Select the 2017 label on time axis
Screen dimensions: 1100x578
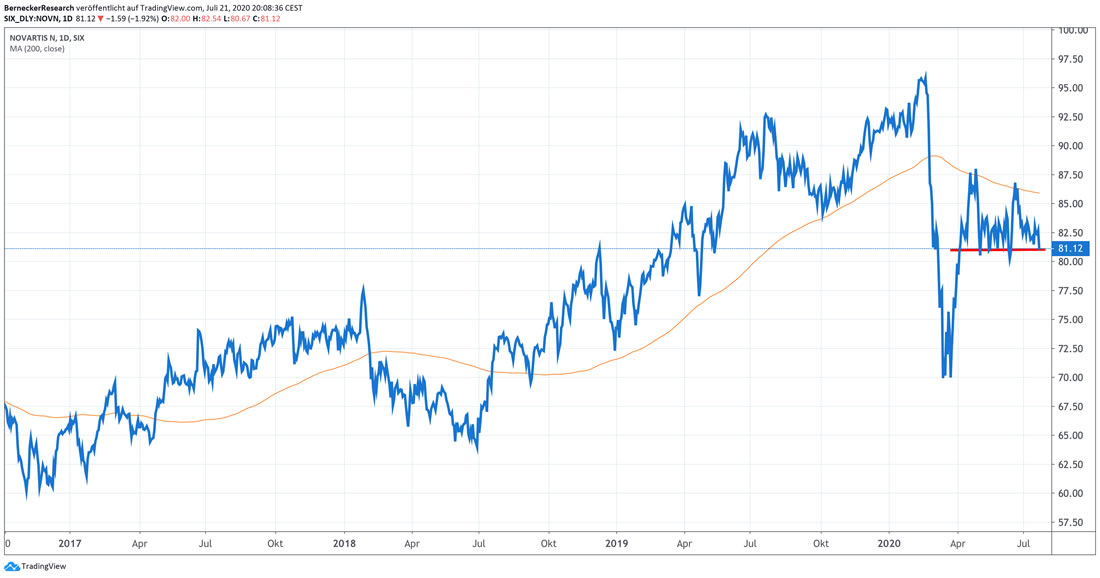70,544
